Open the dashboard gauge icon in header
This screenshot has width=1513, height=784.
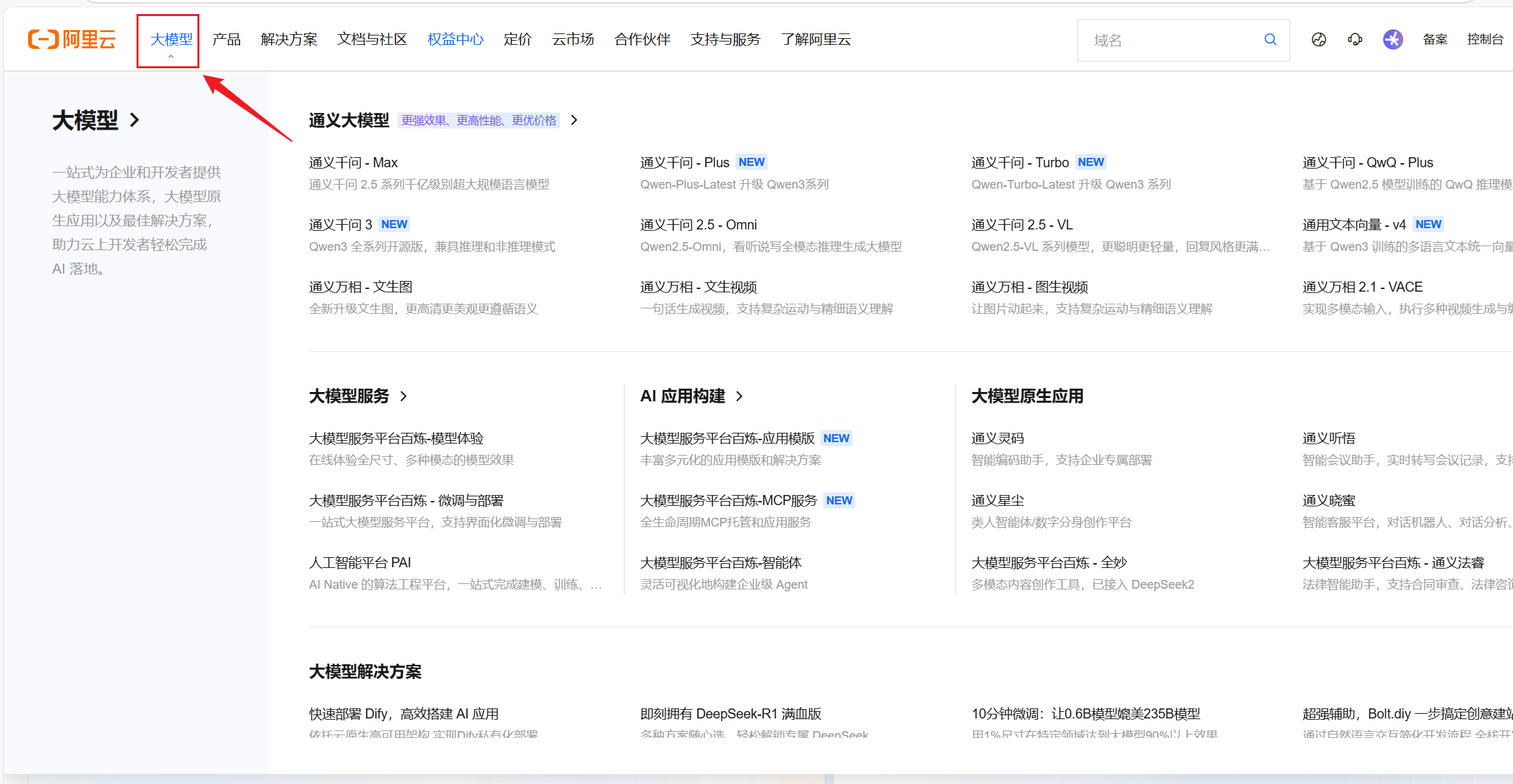(x=1318, y=39)
